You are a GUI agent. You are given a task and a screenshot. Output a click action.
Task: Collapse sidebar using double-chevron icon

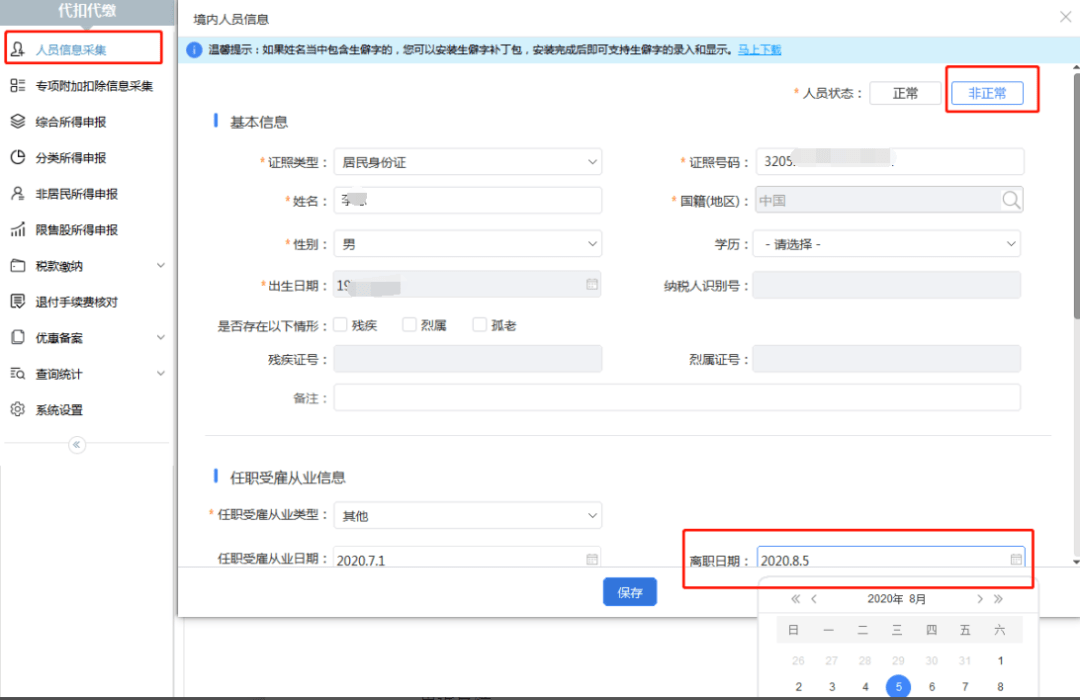click(77, 445)
